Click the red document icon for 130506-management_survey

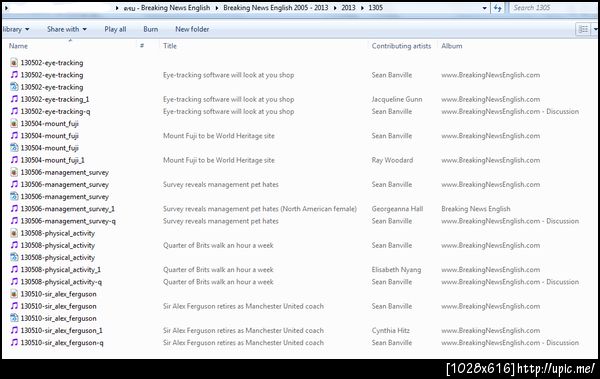coord(14,172)
